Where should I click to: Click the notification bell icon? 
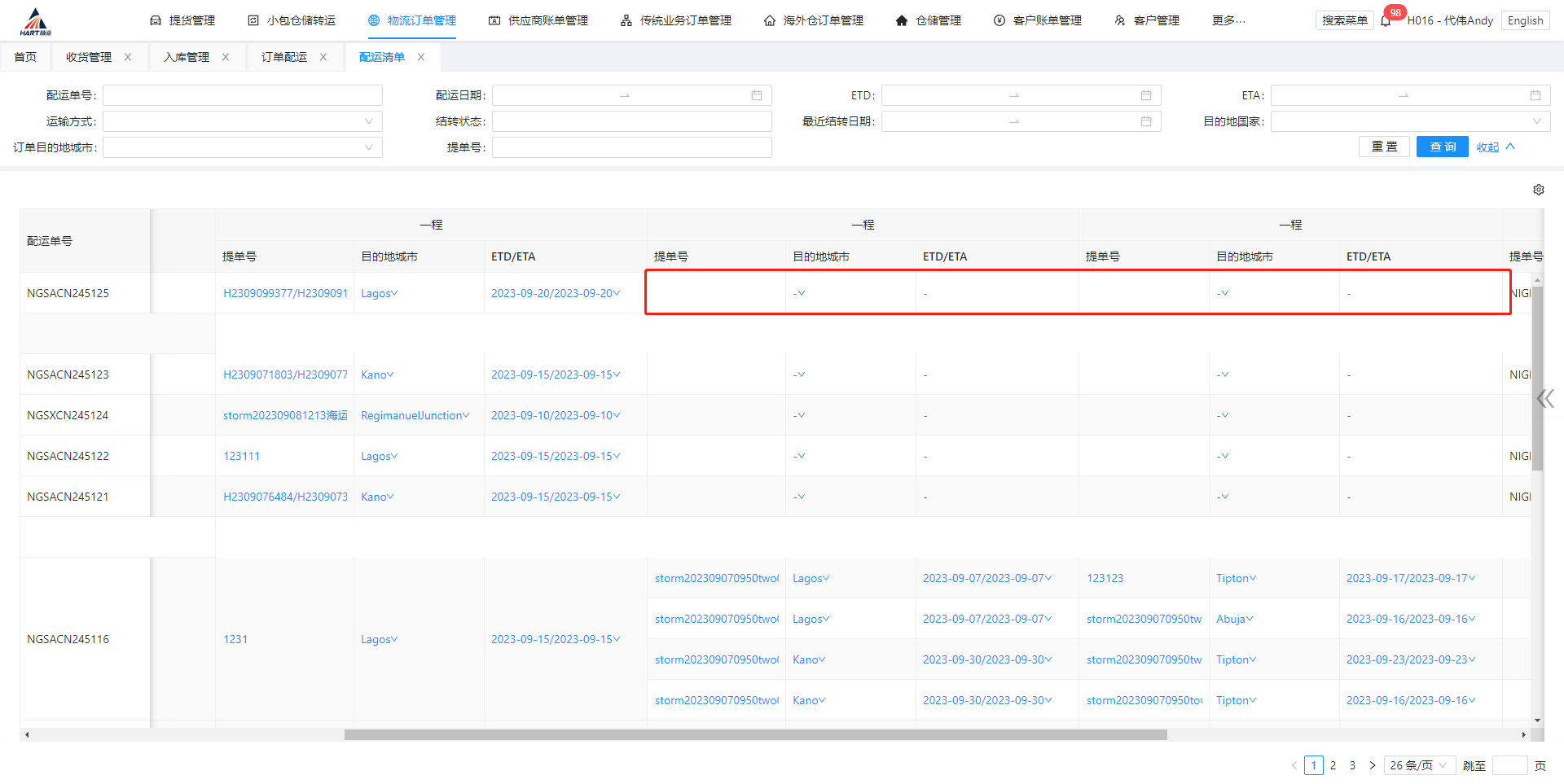click(1386, 21)
